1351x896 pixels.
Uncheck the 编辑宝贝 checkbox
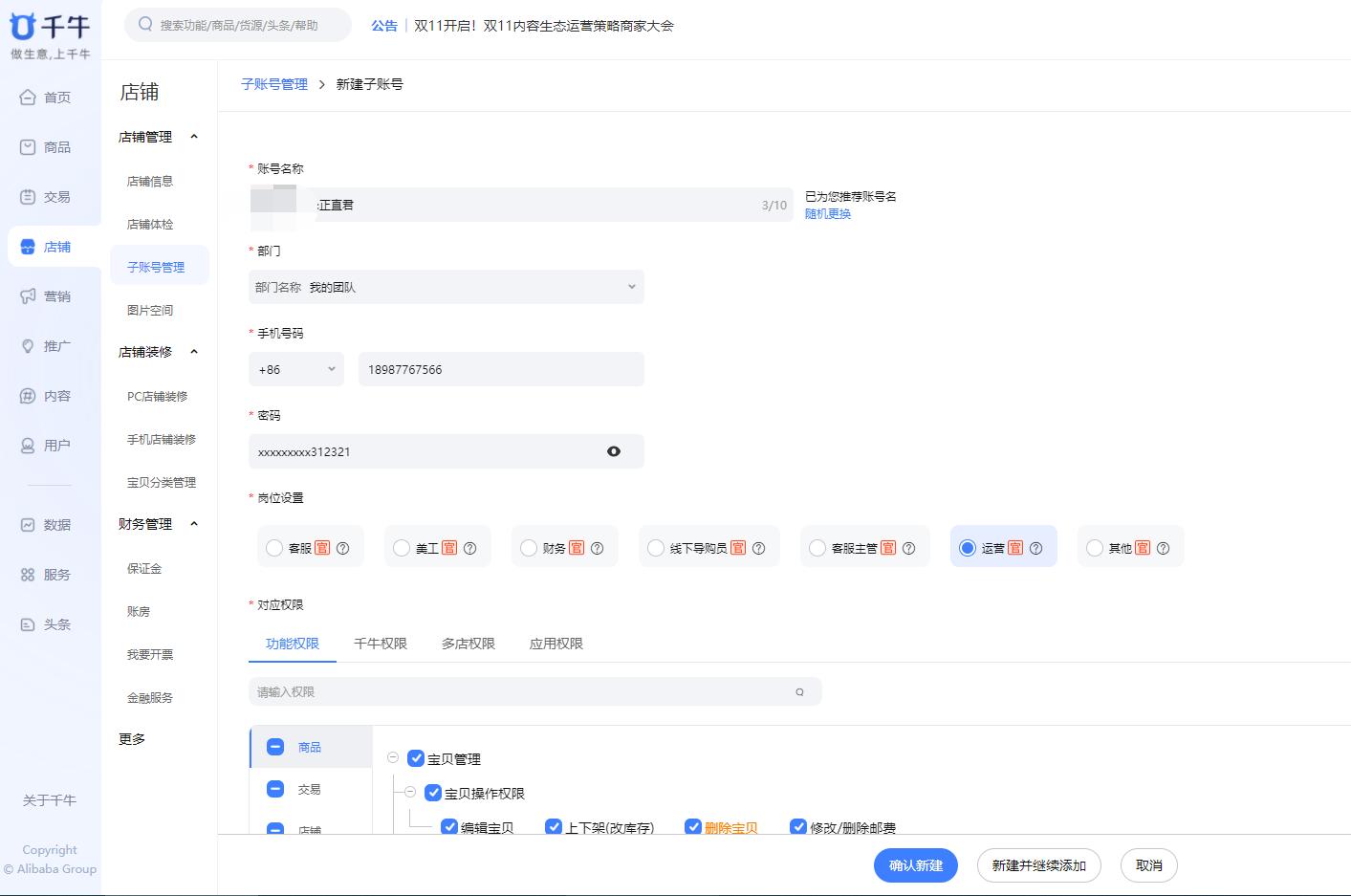click(449, 826)
